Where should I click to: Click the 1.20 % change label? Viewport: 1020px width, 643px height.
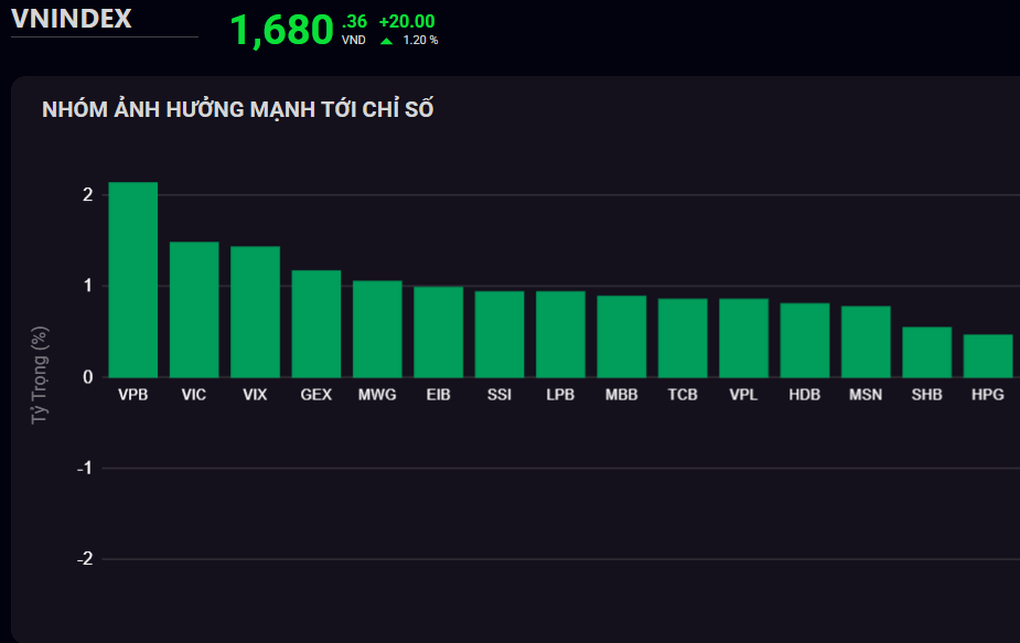[420, 41]
